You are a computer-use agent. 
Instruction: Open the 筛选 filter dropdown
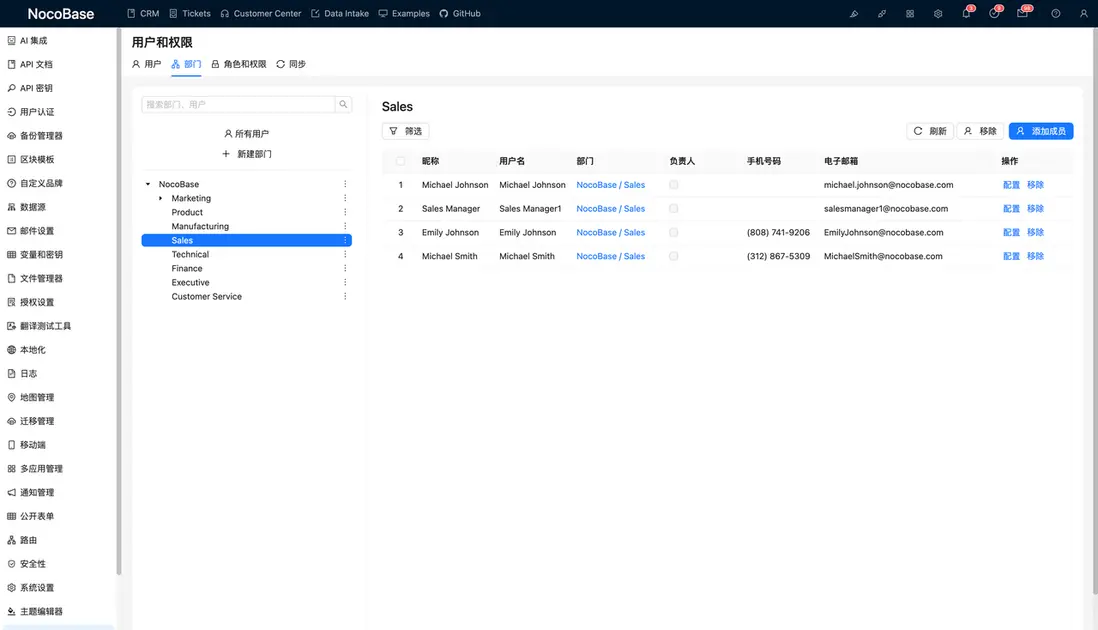pyautogui.click(x=405, y=131)
